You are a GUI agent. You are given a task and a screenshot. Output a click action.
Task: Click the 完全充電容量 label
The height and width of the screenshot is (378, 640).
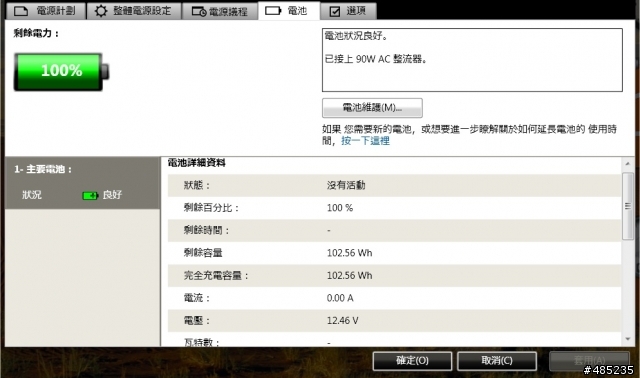(216, 276)
